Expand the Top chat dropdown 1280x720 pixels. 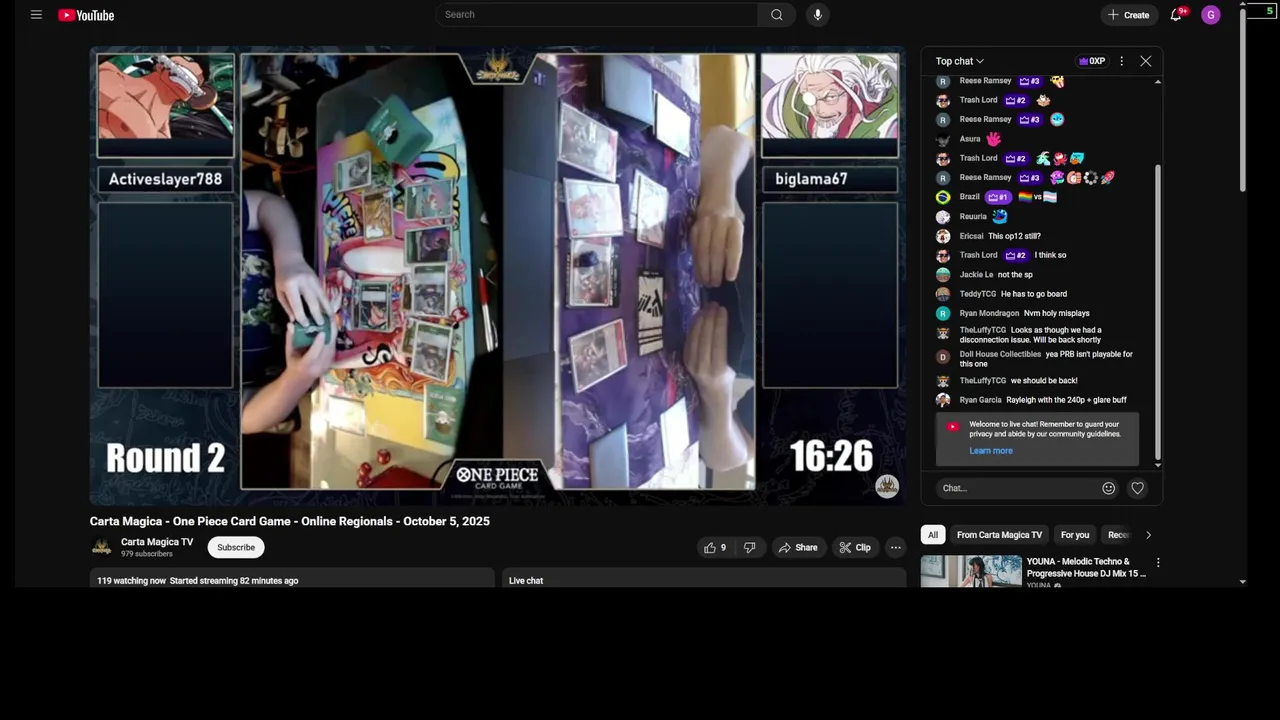click(960, 61)
